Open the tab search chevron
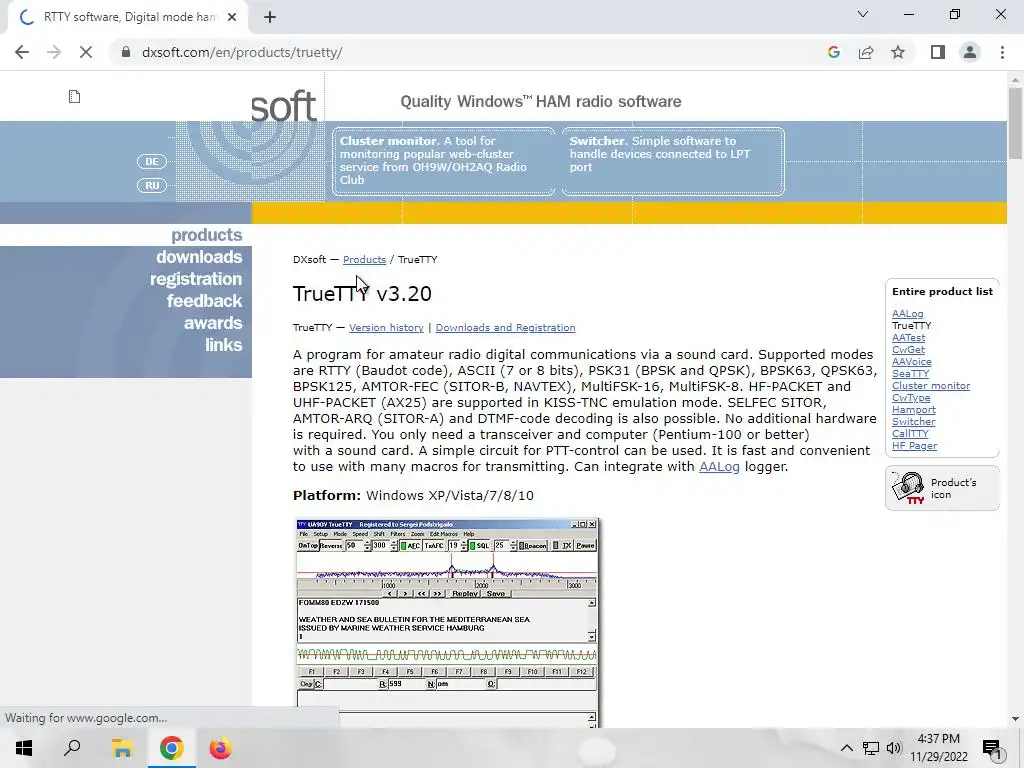The image size is (1024, 768). point(863,14)
